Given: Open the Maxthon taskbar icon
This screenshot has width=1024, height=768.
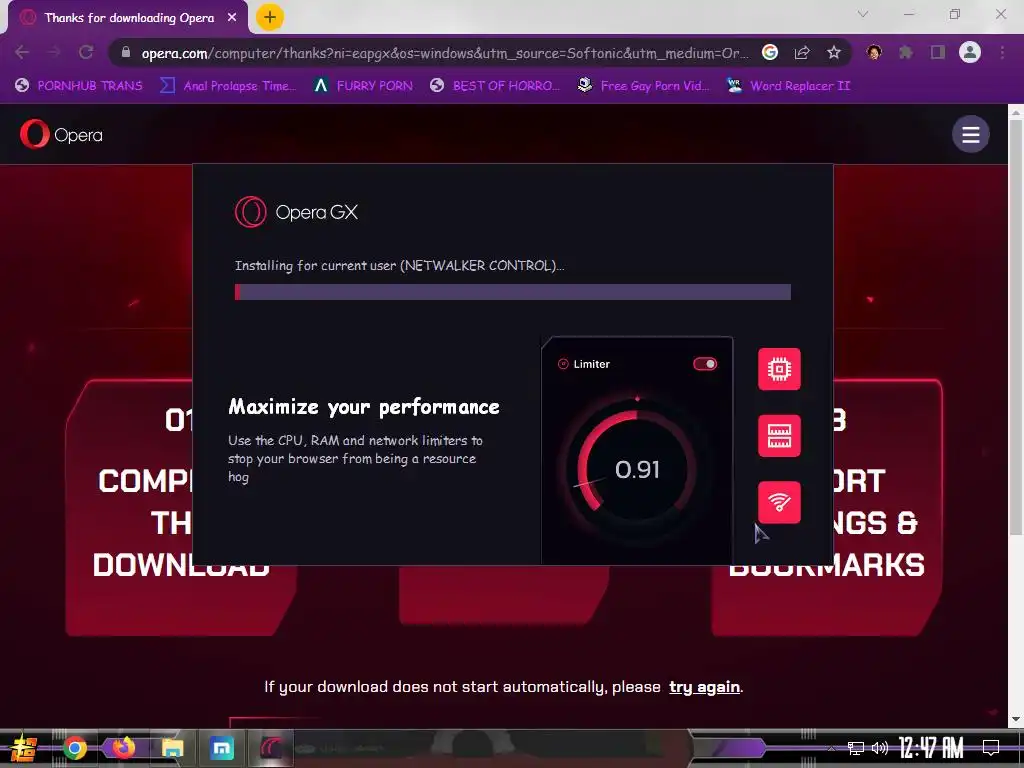Looking at the screenshot, I should pyautogui.click(x=222, y=748).
